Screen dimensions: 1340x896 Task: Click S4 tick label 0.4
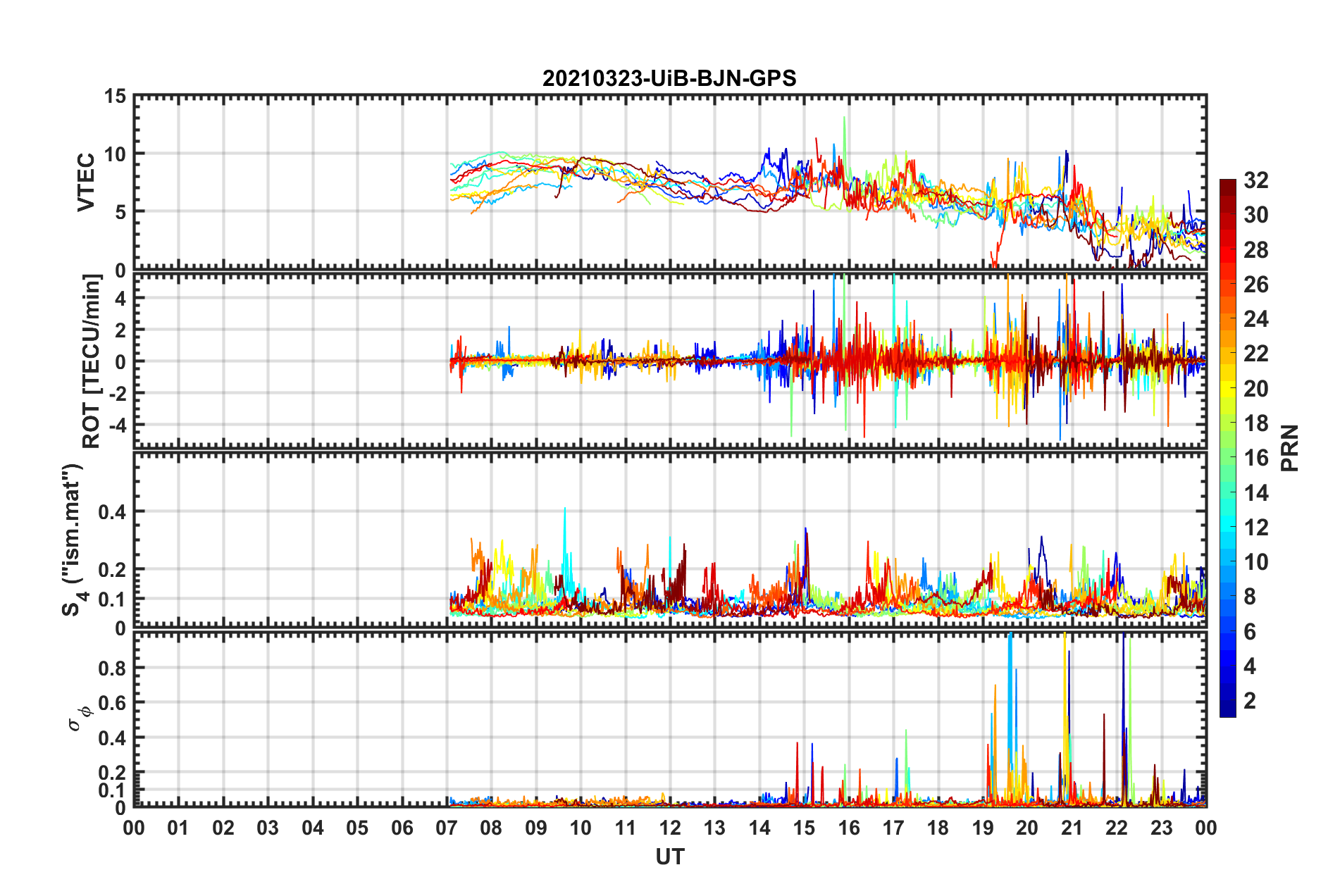113,512
